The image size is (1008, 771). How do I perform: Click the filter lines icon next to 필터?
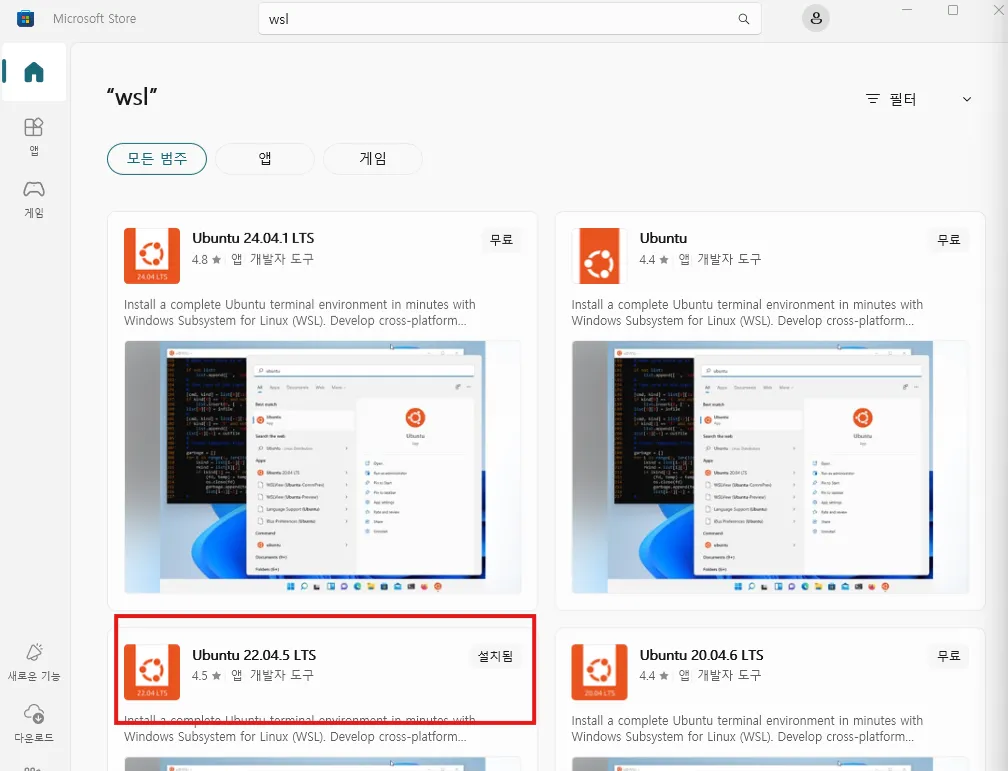872,98
